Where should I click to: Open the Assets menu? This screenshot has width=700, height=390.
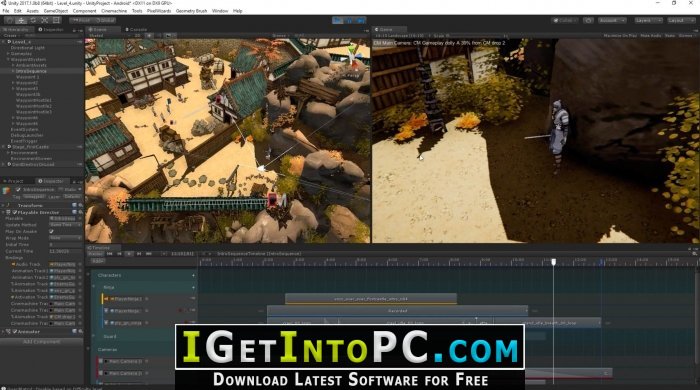33,11
